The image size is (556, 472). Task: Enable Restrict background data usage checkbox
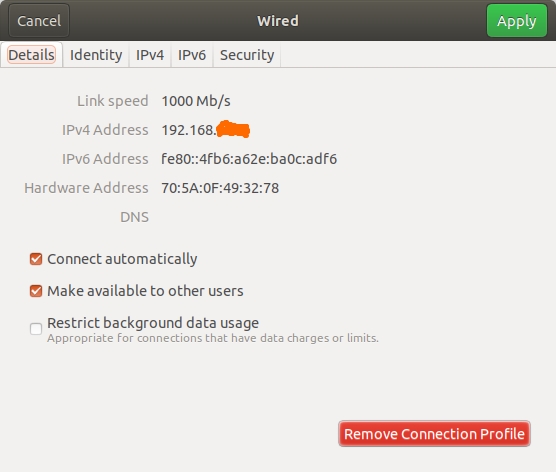point(36,329)
